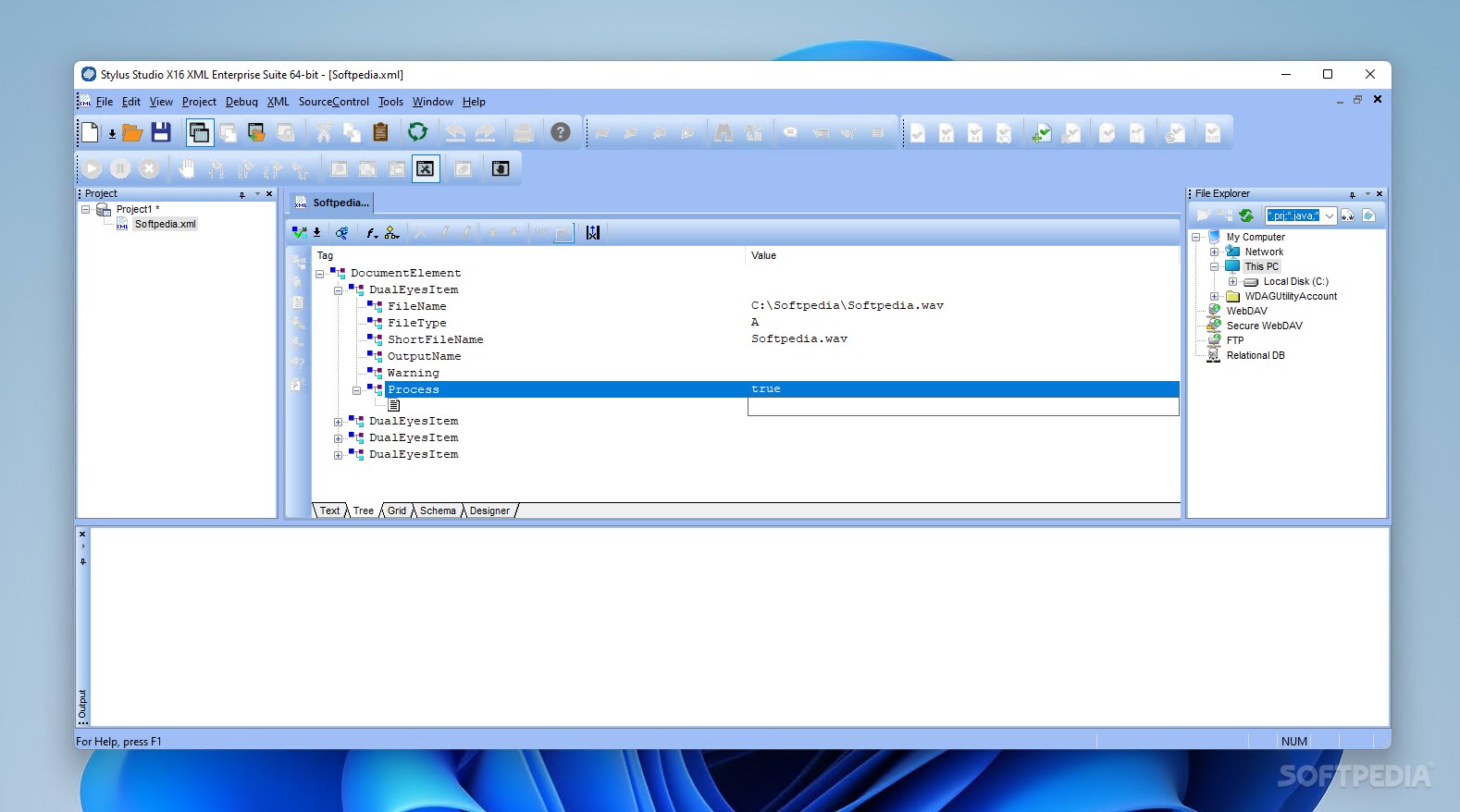Open the yellow diamond schema tree dropdown

tap(391, 232)
